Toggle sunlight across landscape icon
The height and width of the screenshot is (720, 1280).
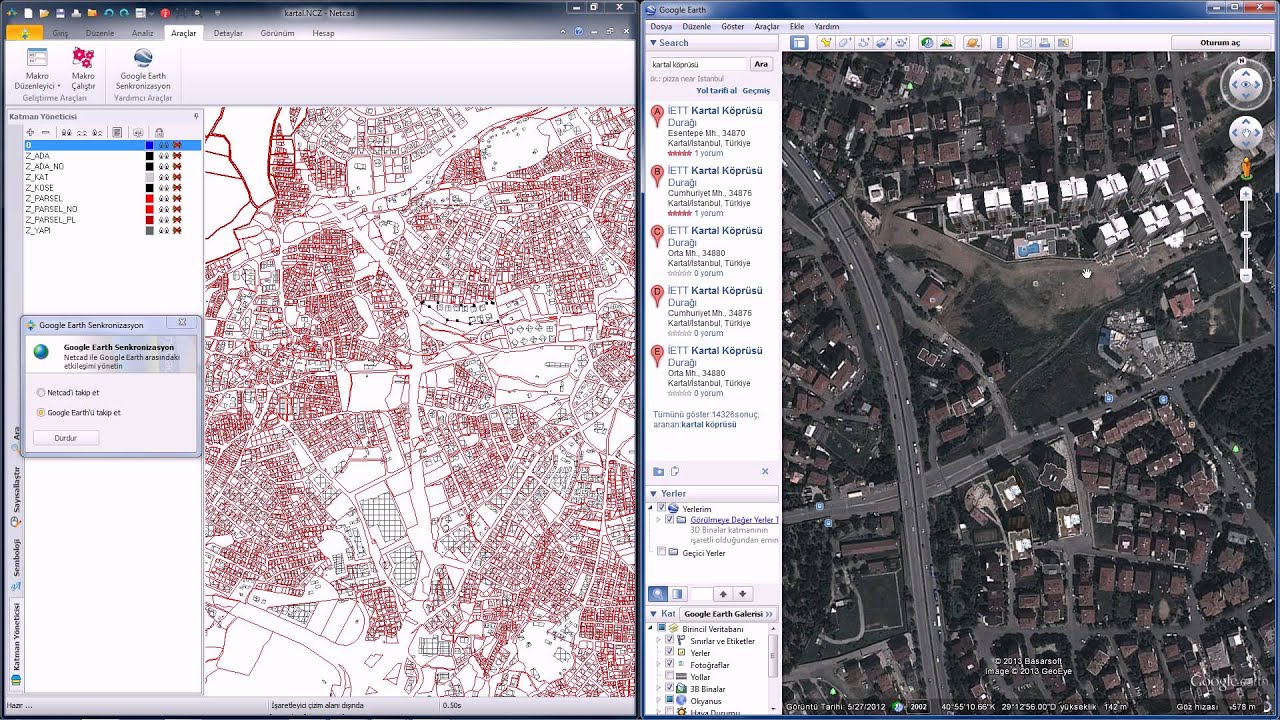pyautogui.click(x=946, y=43)
